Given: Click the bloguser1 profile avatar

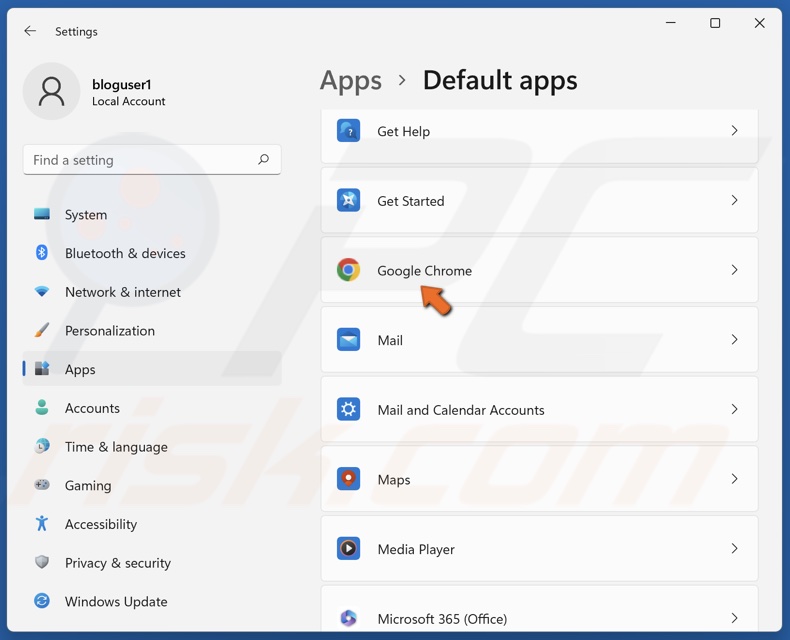Looking at the screenshot, I should 51,91.
